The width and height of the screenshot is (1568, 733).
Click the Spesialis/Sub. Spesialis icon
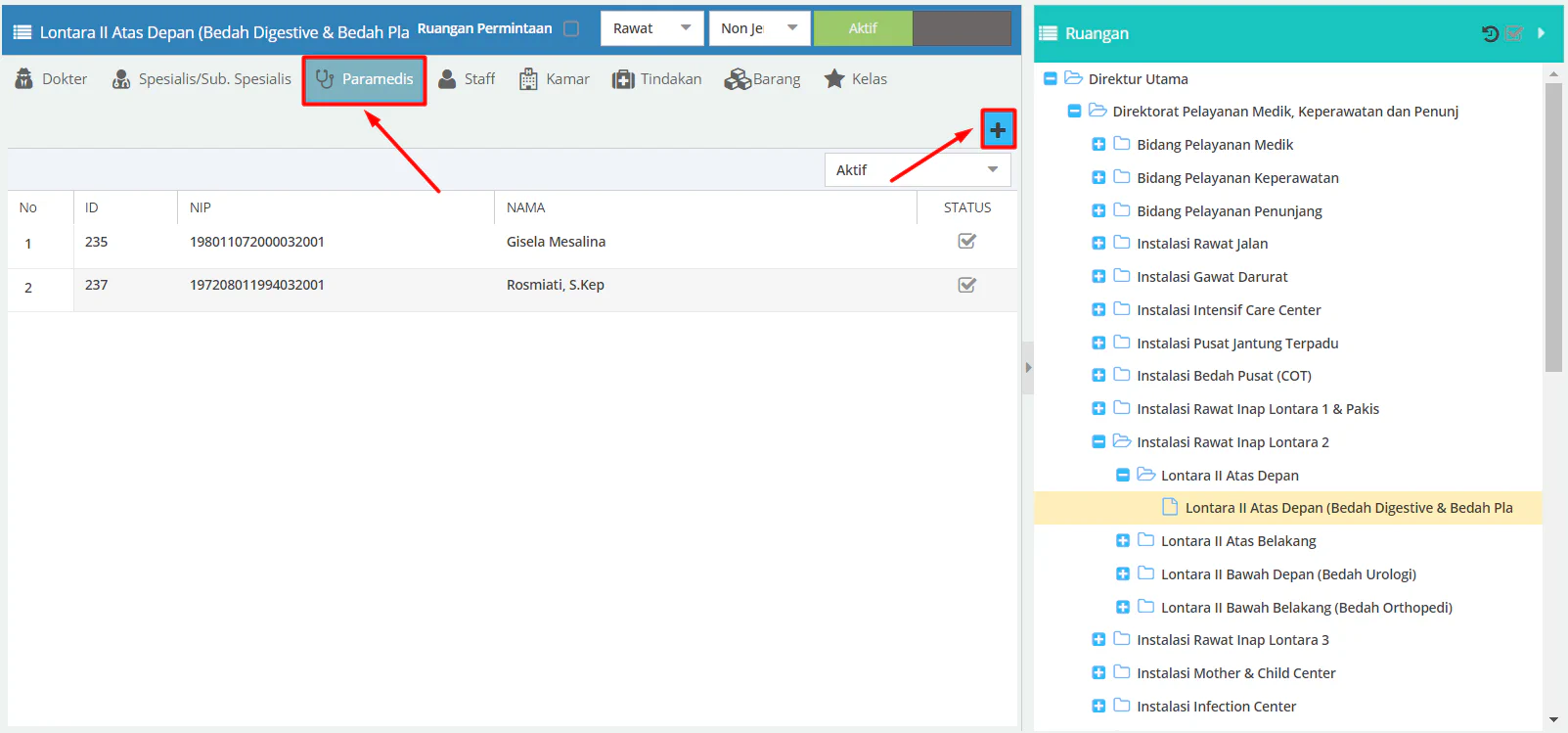click(121, 79)
